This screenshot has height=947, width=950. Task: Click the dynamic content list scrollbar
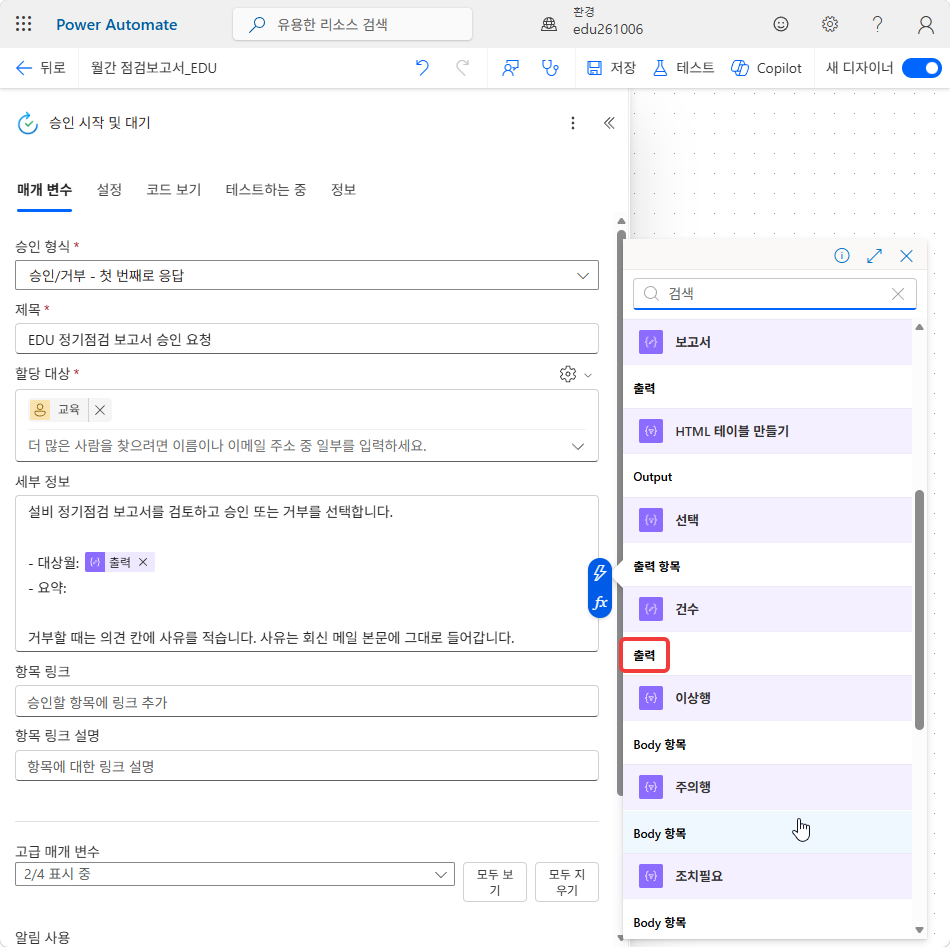coord(919,610)
